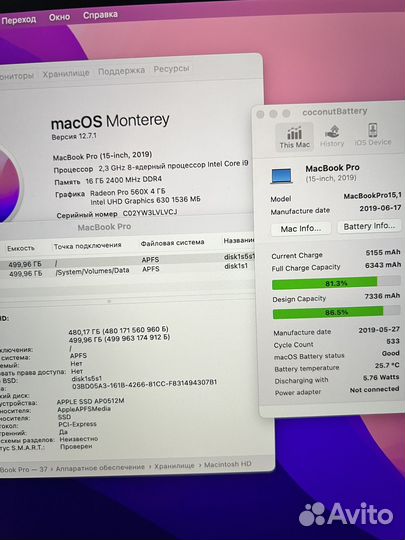This screenshot has width=405, height=540.
Task: Click the 86.5% design capacity bar
Action: point(336,312)
